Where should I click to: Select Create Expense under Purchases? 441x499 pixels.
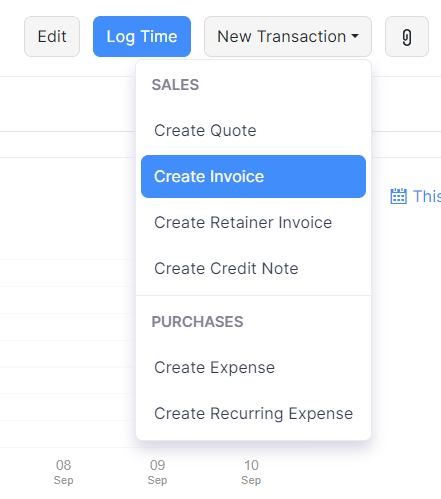(x=253, y=367)
